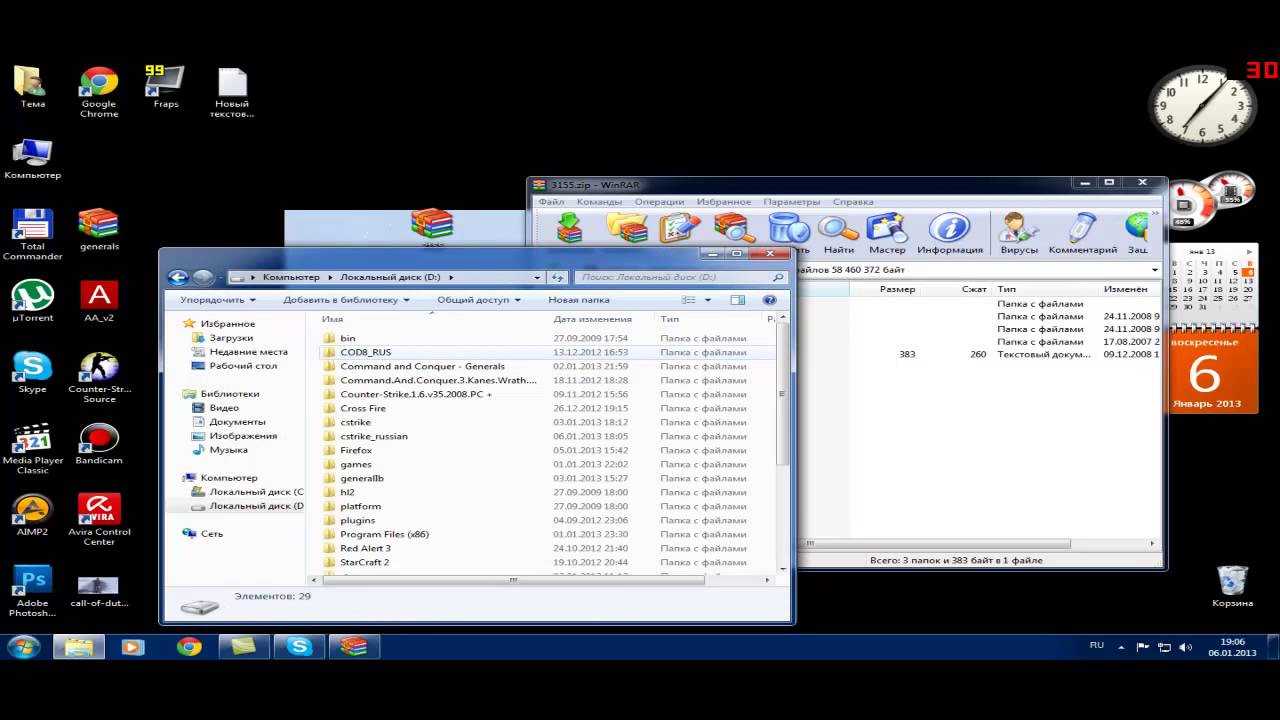Image resolution: width=1280 pixels, height=720 pixels.
Task: Open the Операции menu in WinRAR
Action: point(659,202)
